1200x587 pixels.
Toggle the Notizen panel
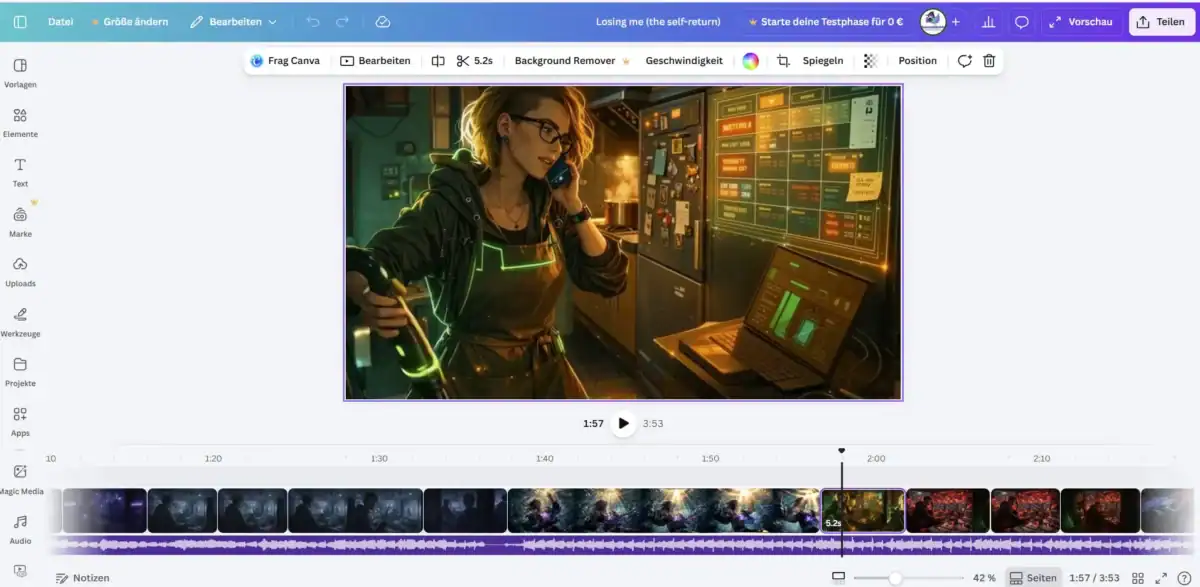tap(84, 577)
